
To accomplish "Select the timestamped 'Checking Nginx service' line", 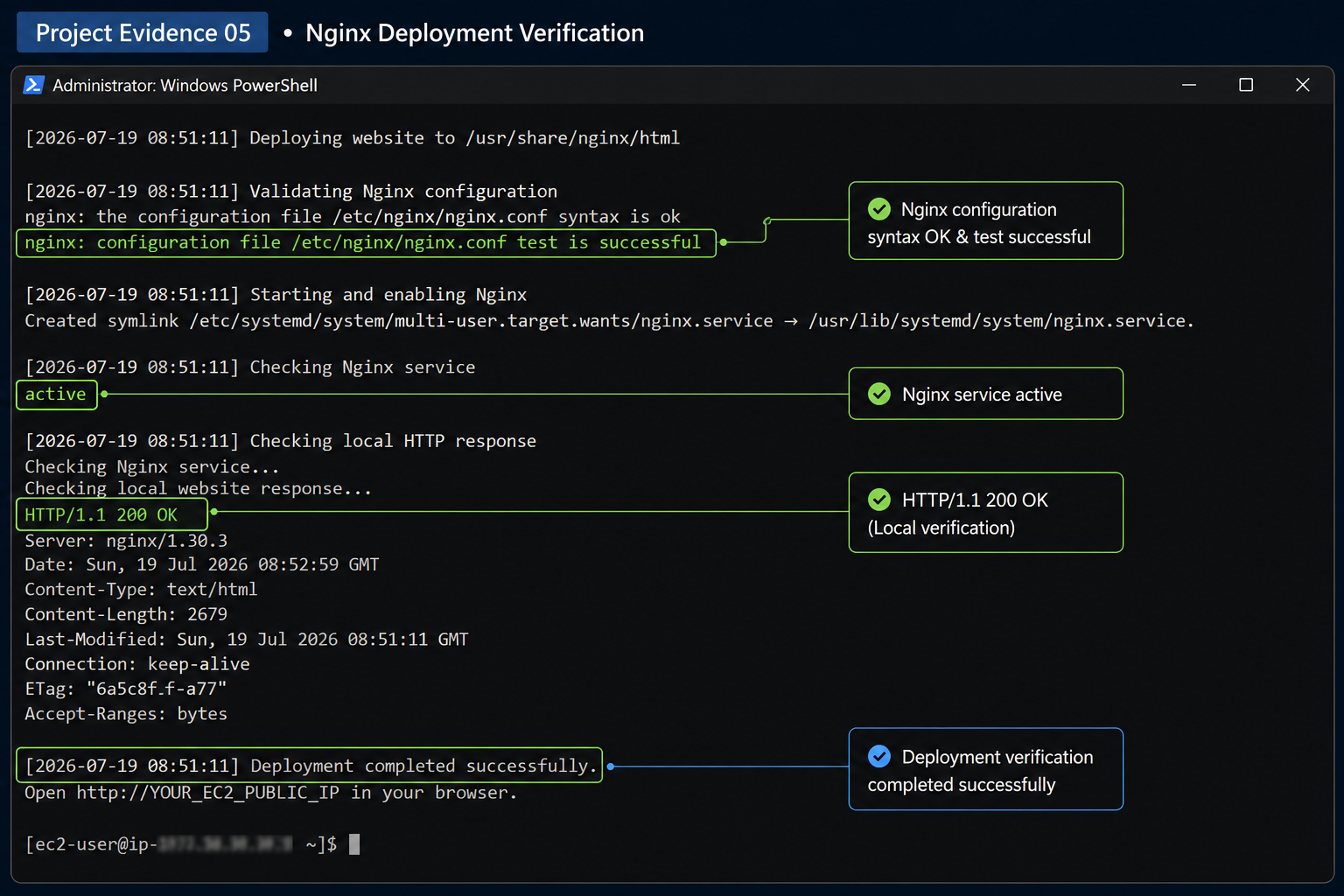I will pyautogui.click(x=250, y=367).
